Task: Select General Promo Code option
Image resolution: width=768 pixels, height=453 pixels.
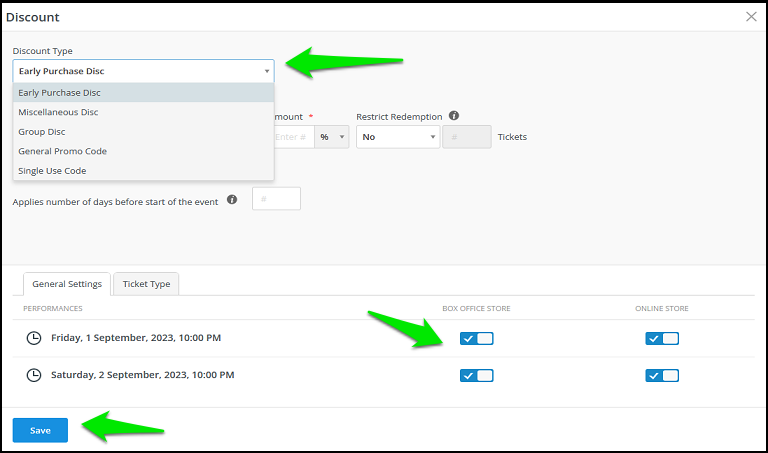Action: coord(143,151)
